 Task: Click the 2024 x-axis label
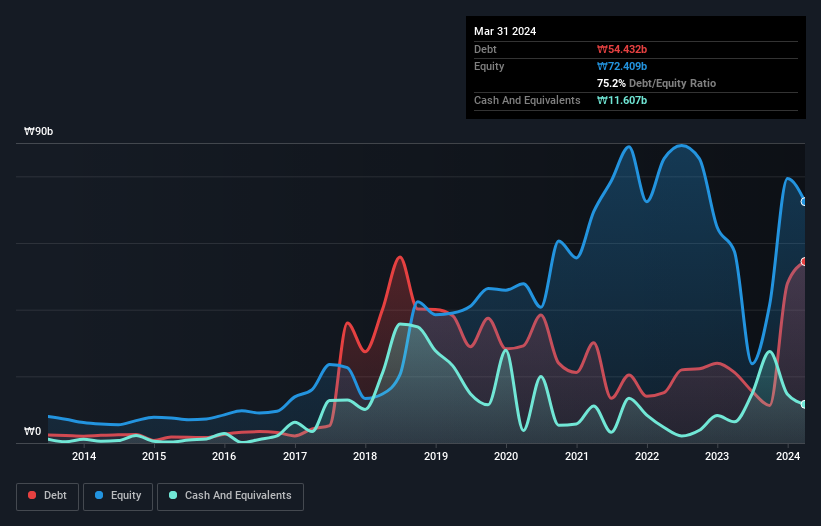click(787, 456)
